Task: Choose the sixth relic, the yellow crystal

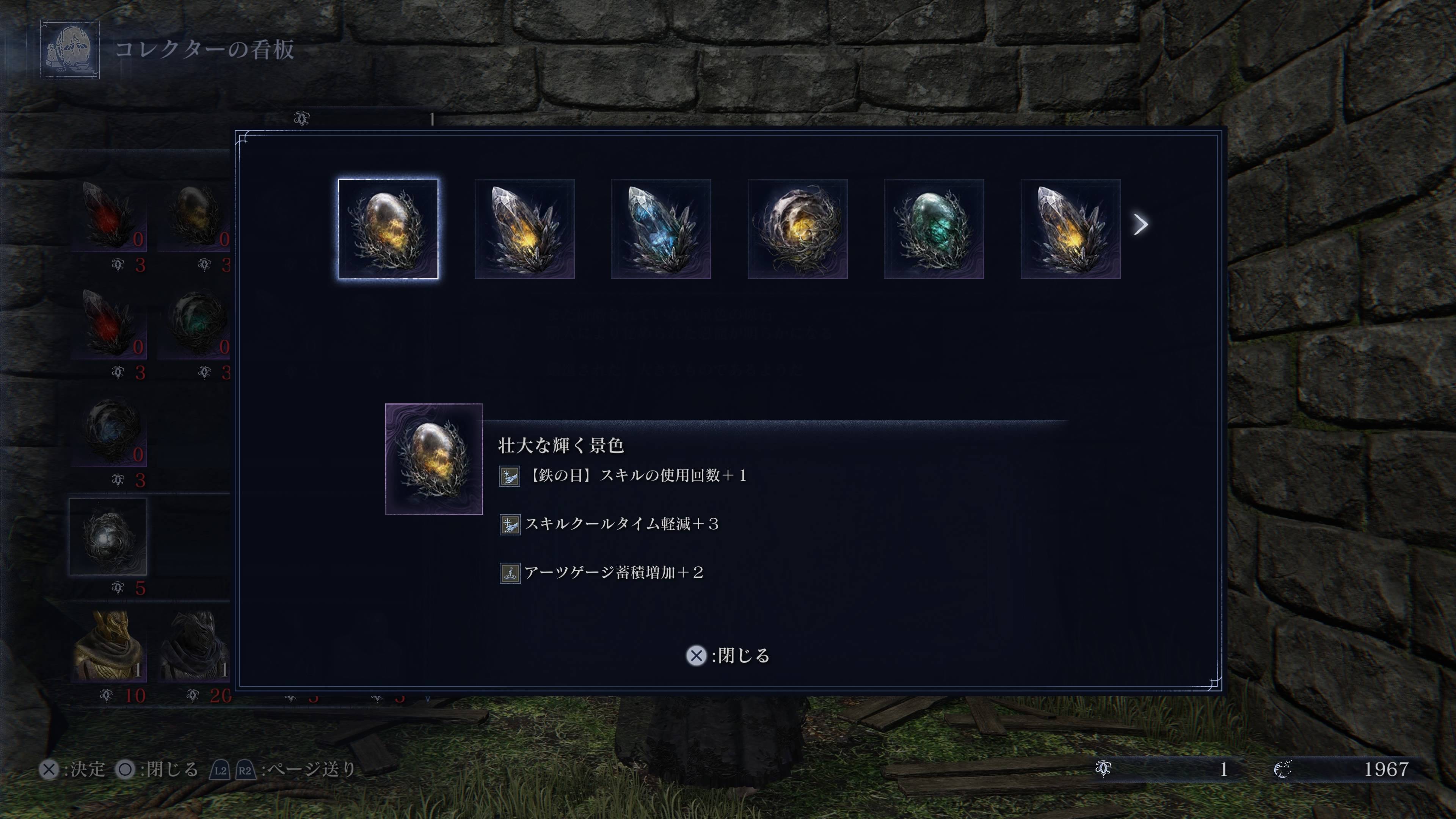Action: [x=1070, y=228]
